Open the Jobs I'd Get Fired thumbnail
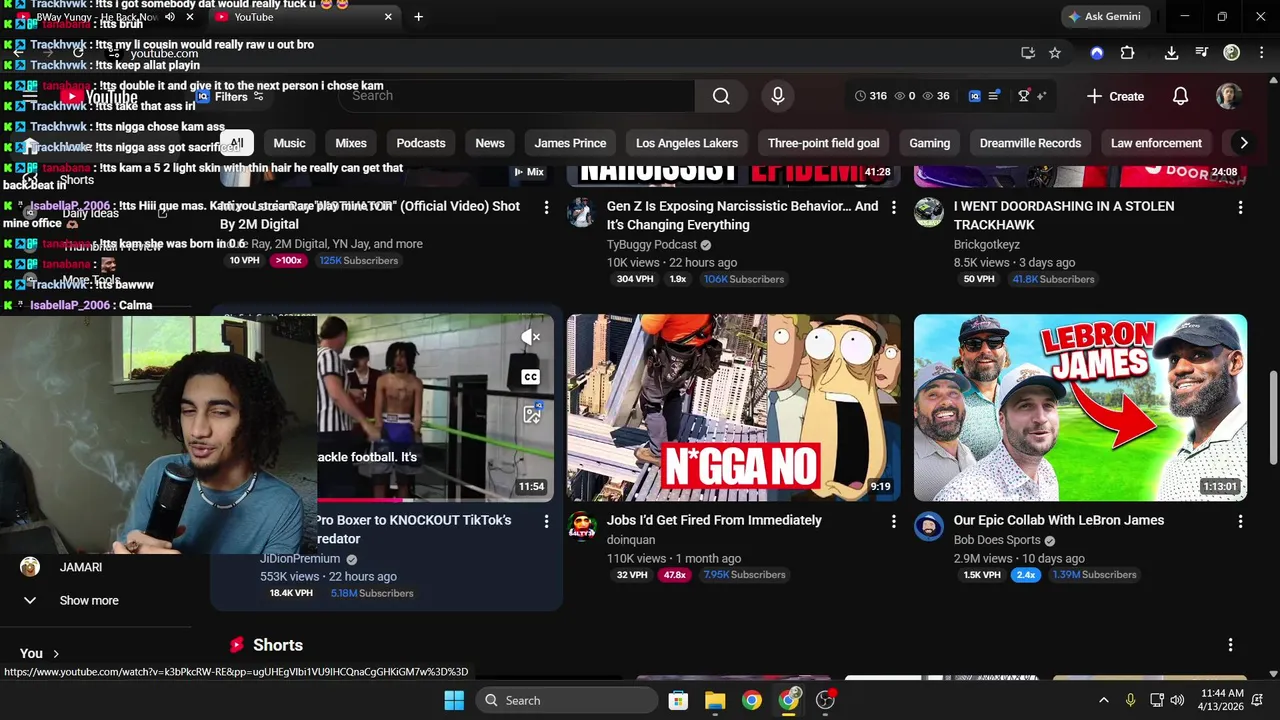The image size is (1280, 720). [734, 408]
